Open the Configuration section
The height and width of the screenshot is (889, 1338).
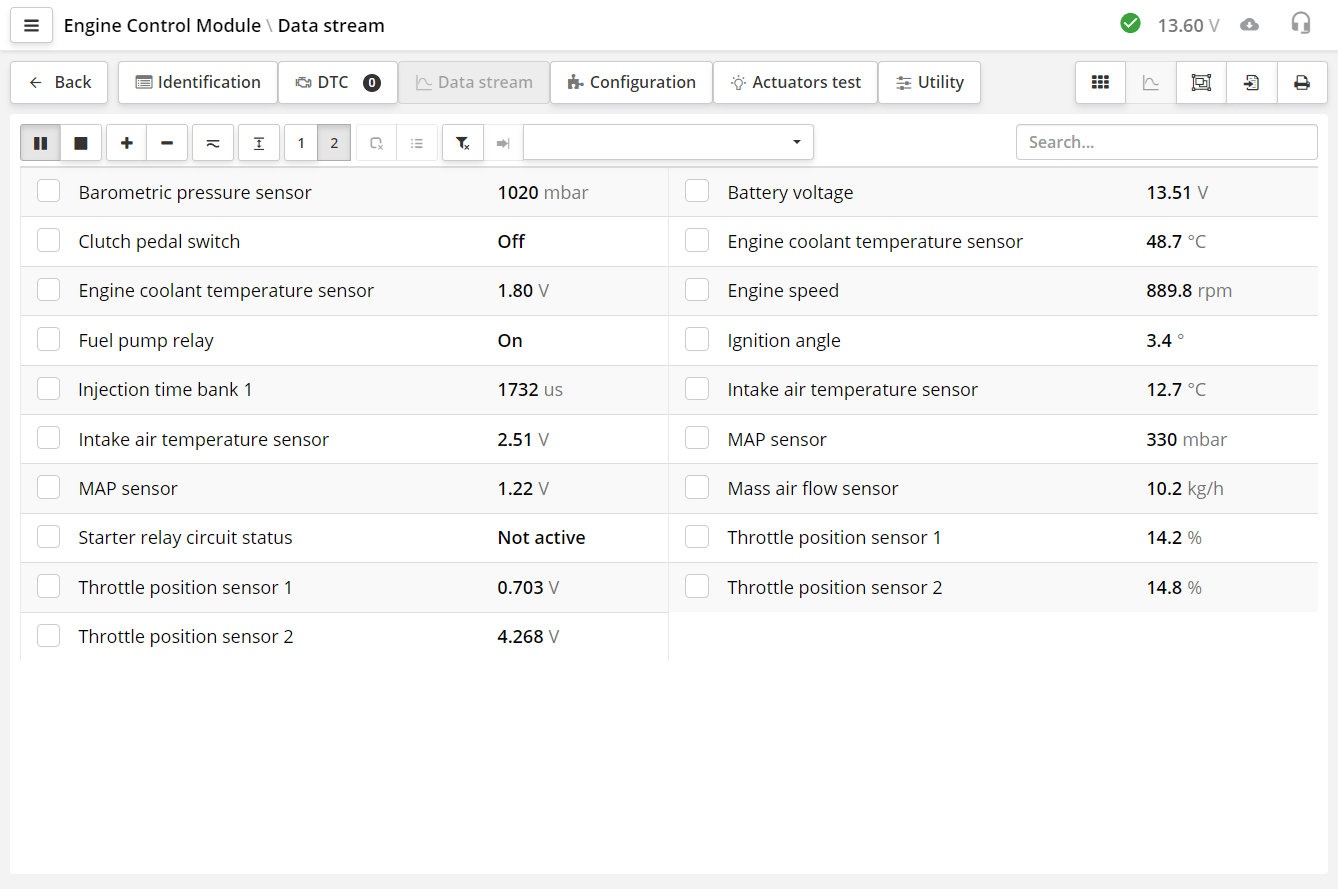tap(631, 82)
